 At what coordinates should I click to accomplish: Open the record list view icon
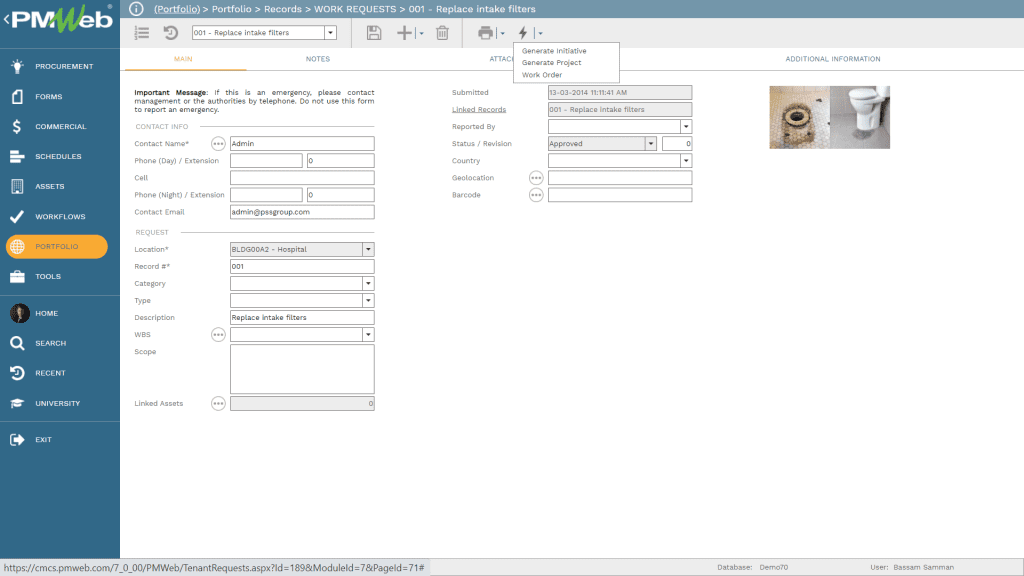tap(142, 33)
